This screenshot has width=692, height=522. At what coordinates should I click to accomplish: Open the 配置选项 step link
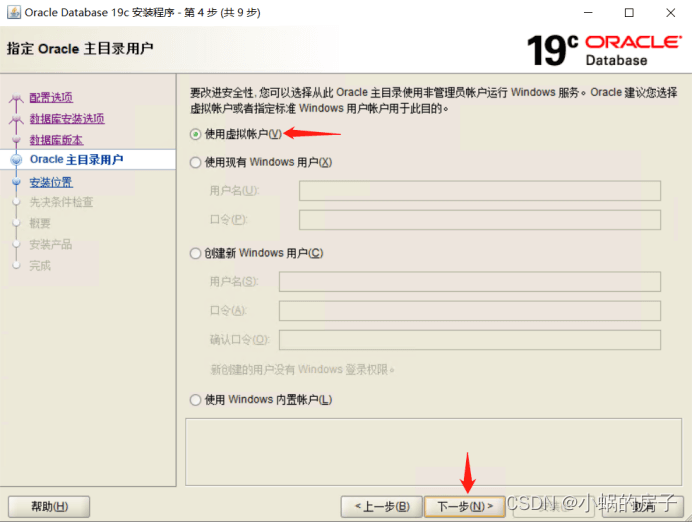coord(51,98)
